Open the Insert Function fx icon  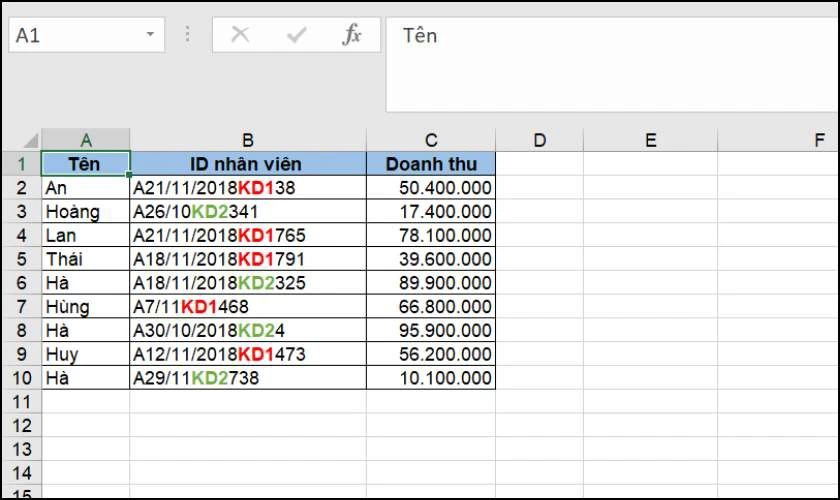(351, 35)
